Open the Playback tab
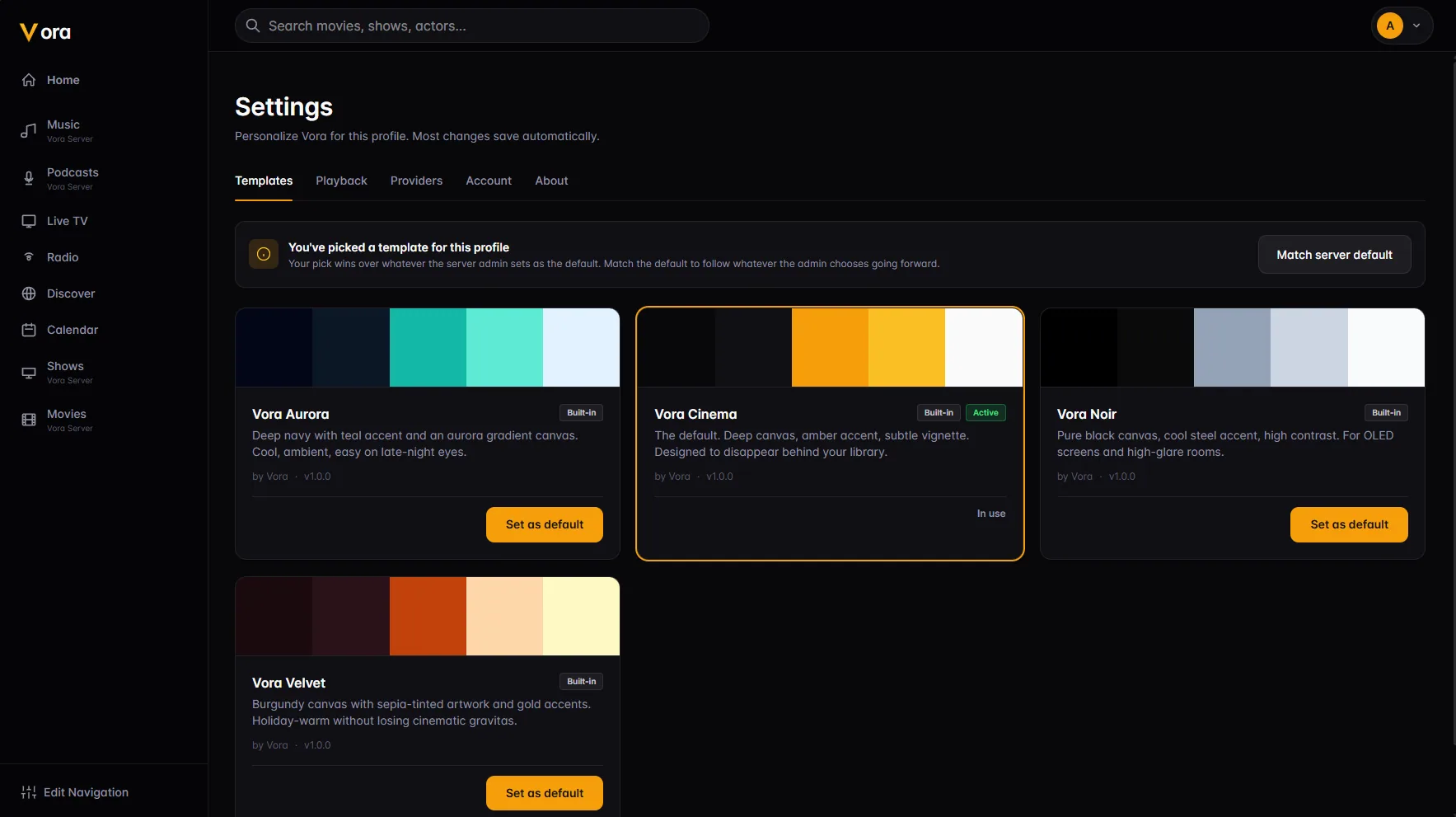Viewport: 1456px width, 817px height. [341, 181]
